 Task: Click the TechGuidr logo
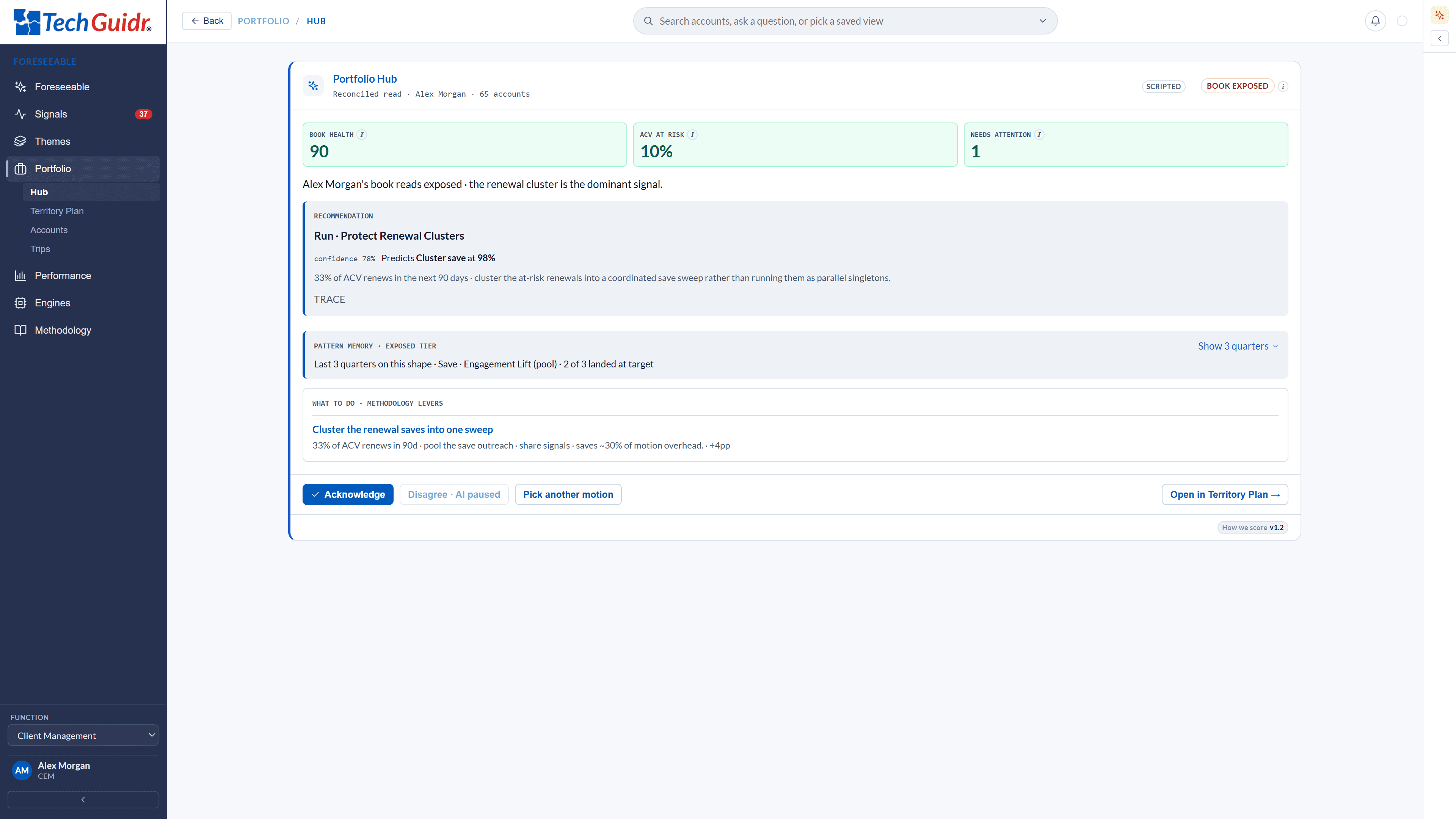83,22
